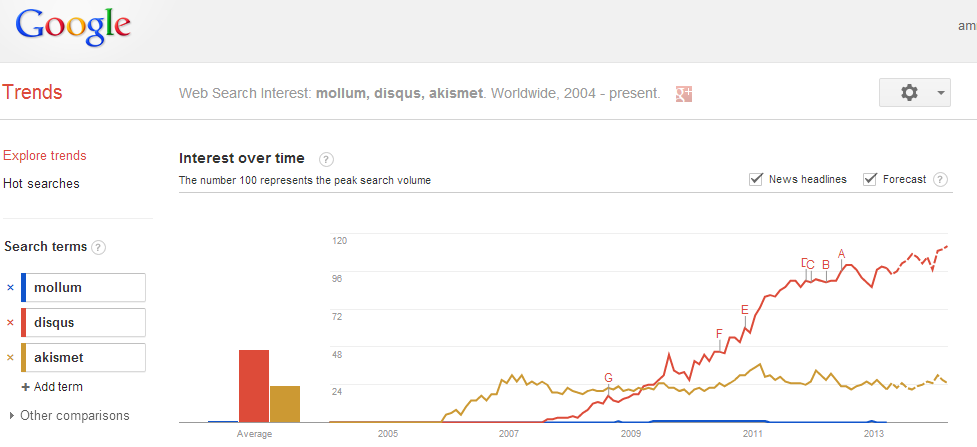Toggle the Forecast checkbox
The width and height of the screenshot is (977, 447).
[870, 179]
